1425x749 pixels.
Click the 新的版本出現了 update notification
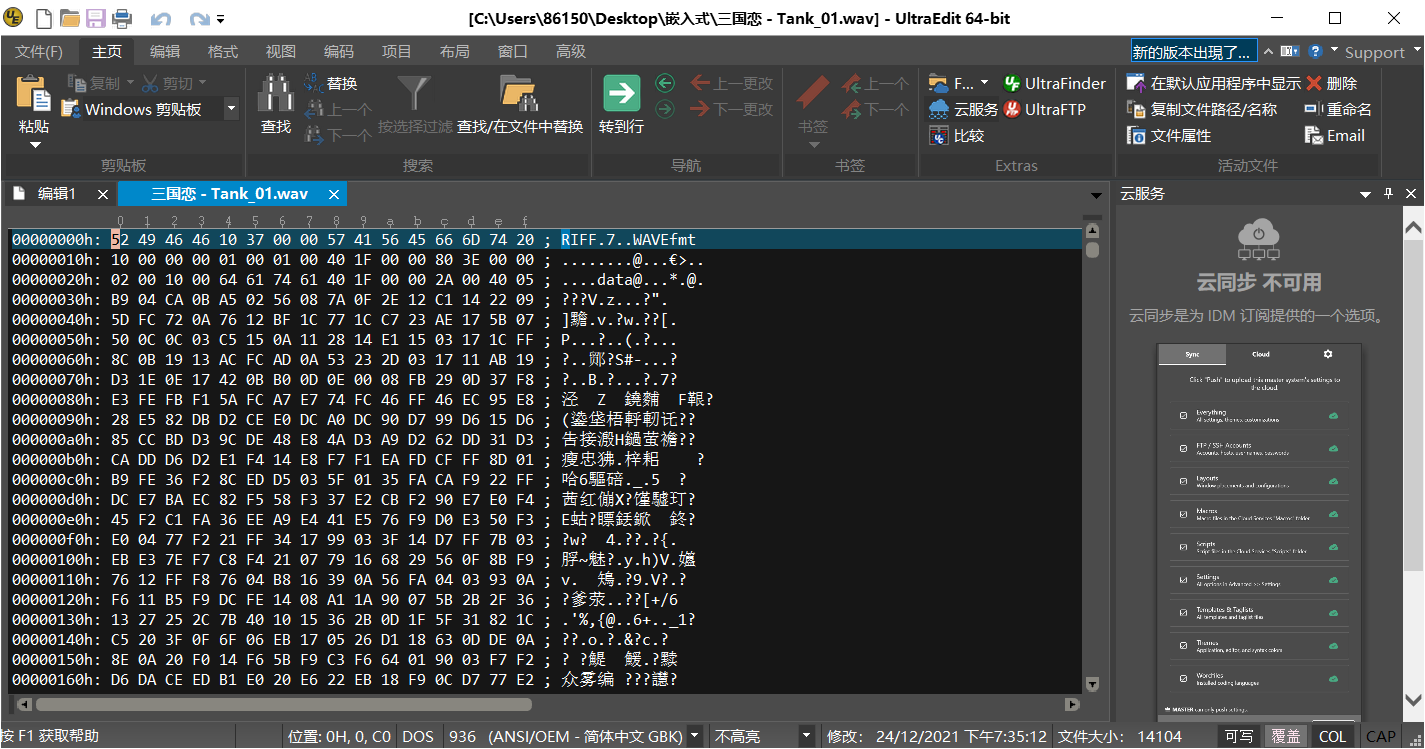pyautogui.click(x=1194, y=52)
